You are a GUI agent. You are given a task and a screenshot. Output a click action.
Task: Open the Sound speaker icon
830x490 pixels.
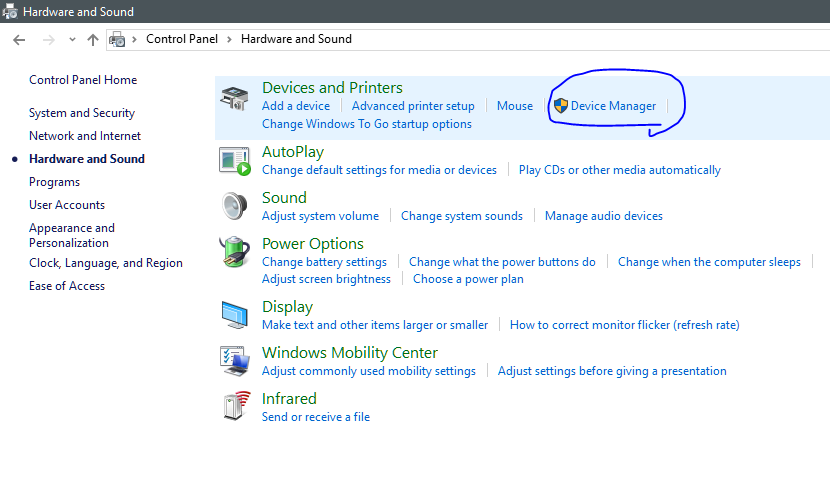(x=234, y=206)
